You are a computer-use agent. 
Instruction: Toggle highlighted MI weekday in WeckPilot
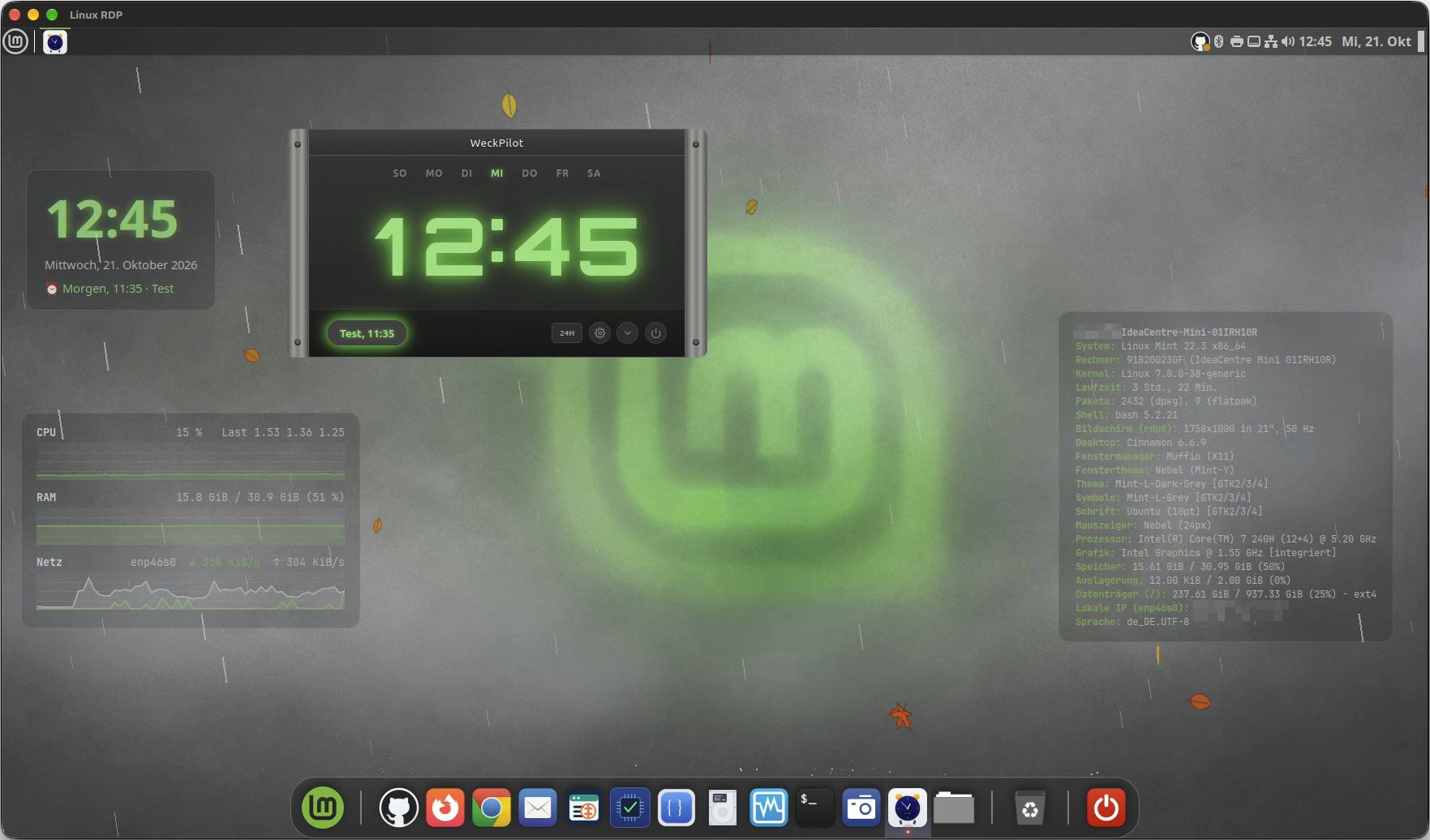[x=497, y=174]
